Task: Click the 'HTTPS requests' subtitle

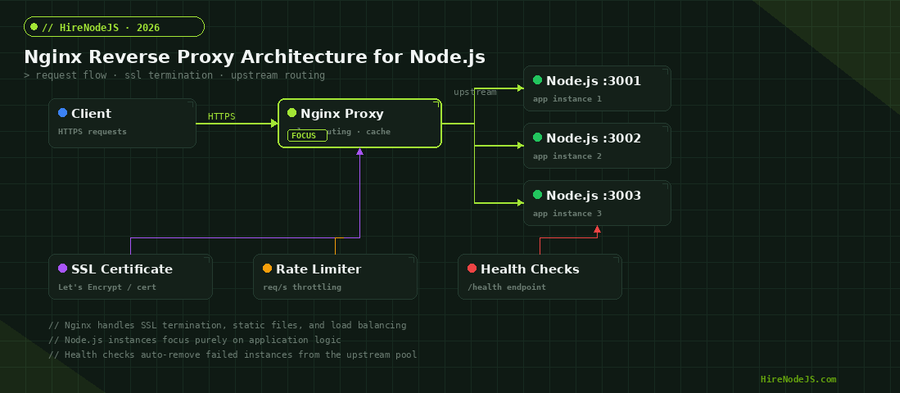Action: tap(92, 132)
